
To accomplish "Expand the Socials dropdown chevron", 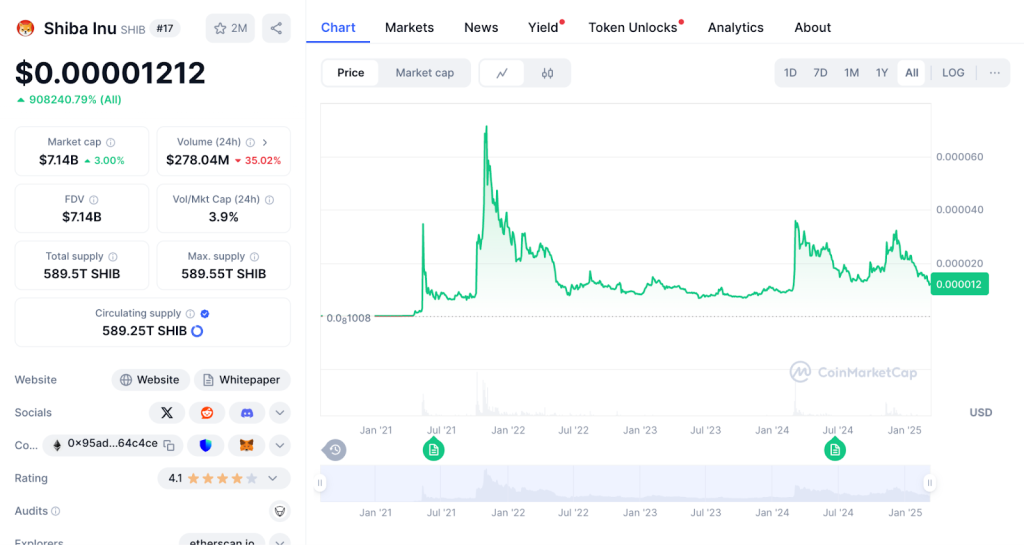I will coord(280,413).
